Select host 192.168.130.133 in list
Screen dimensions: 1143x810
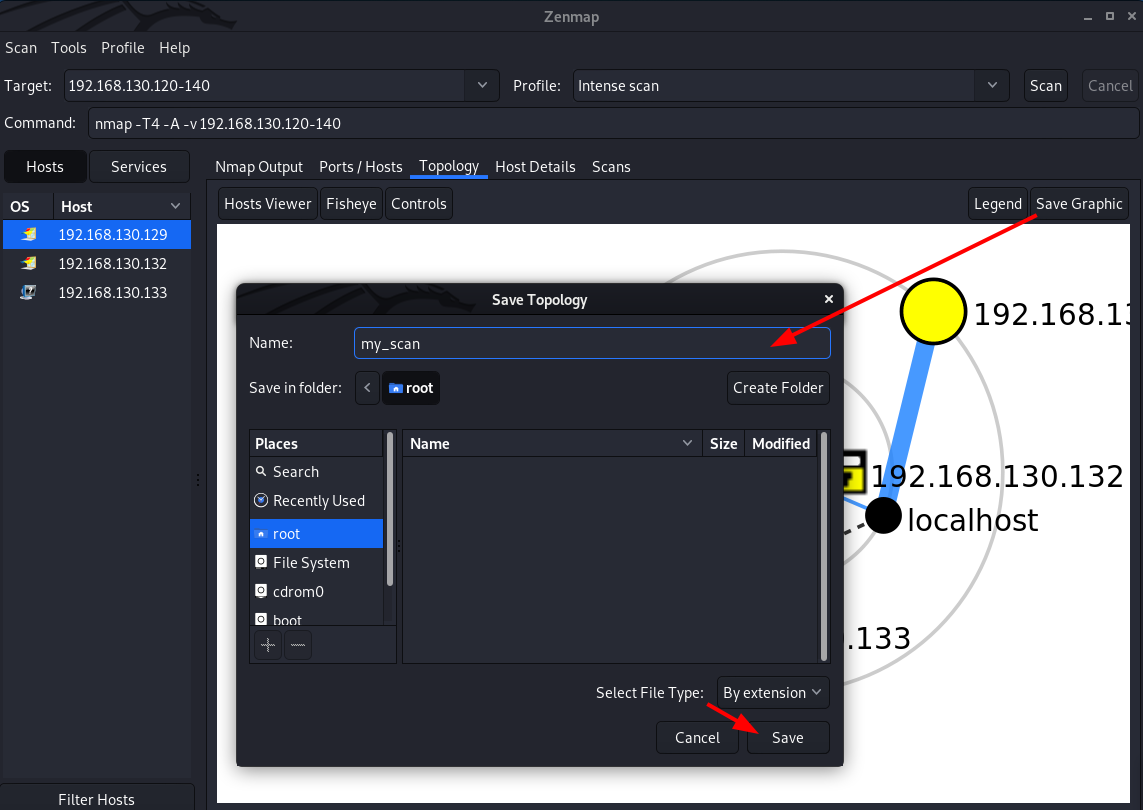[x=96, y=292]
